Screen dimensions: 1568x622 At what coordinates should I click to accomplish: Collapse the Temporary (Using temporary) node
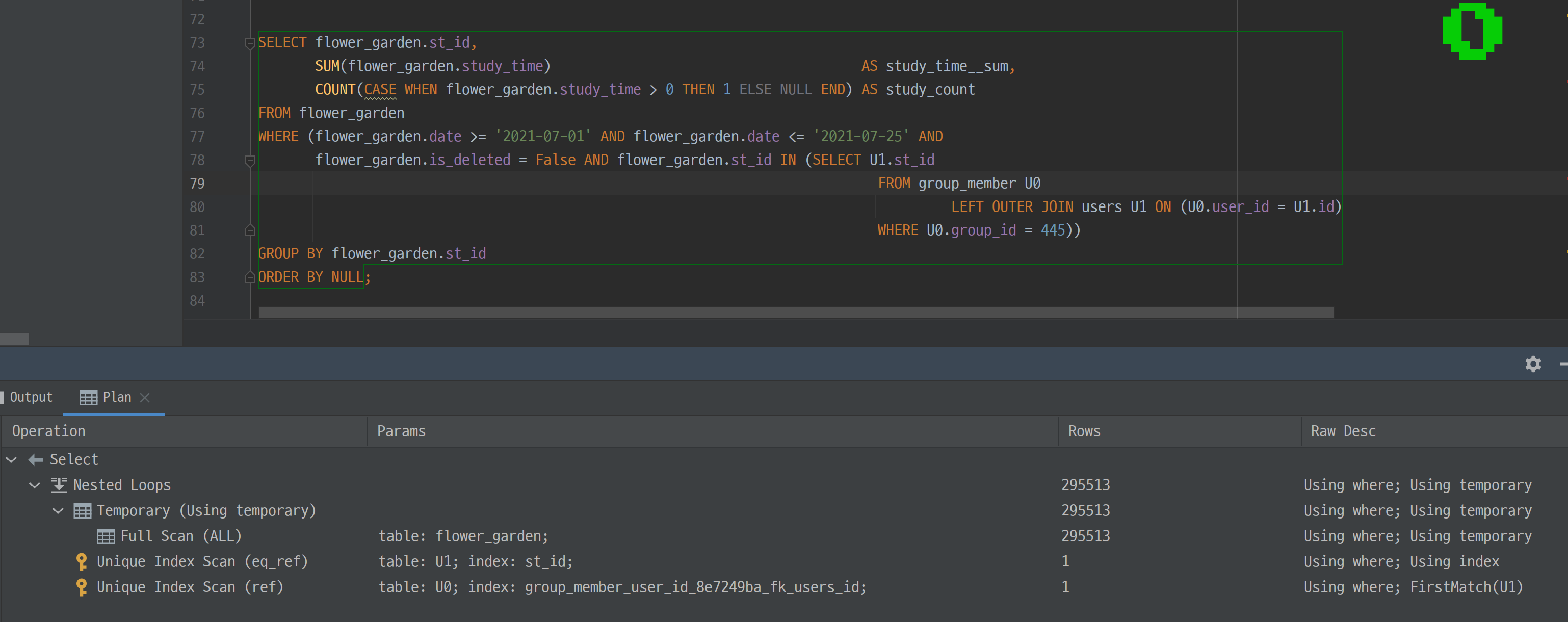59,511
